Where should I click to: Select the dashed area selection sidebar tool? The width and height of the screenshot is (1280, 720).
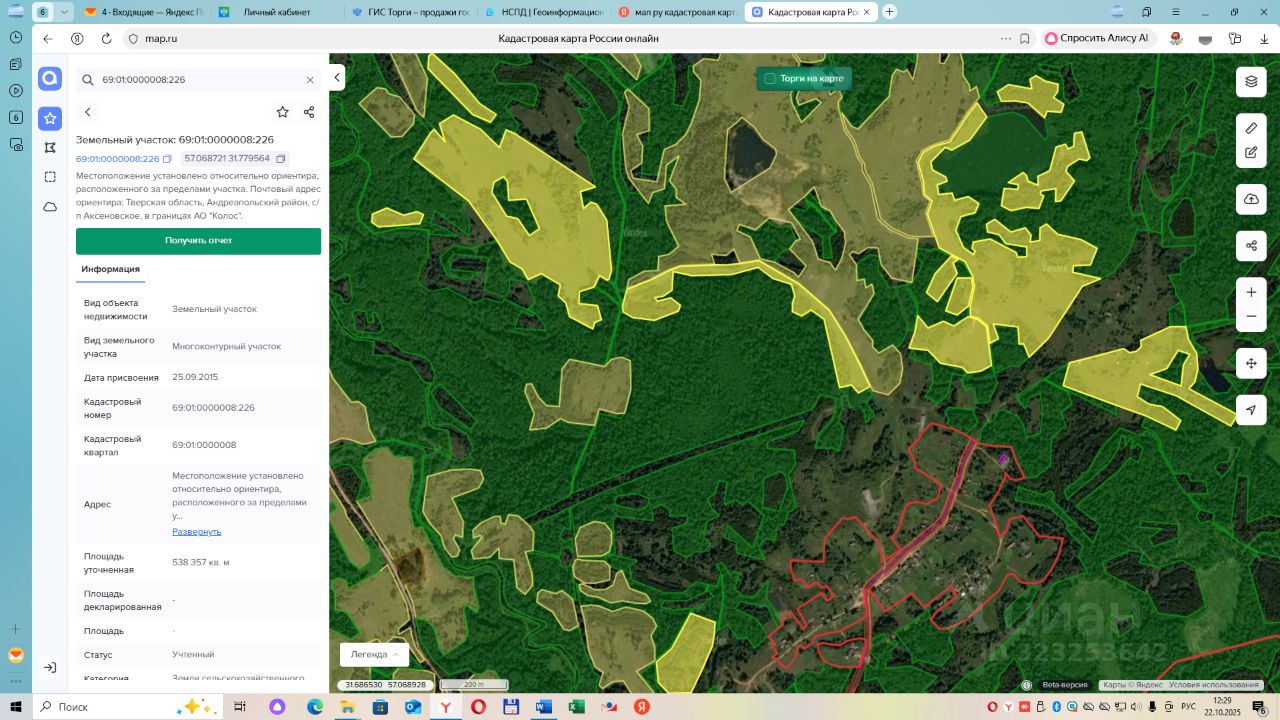tap(50, 177)
